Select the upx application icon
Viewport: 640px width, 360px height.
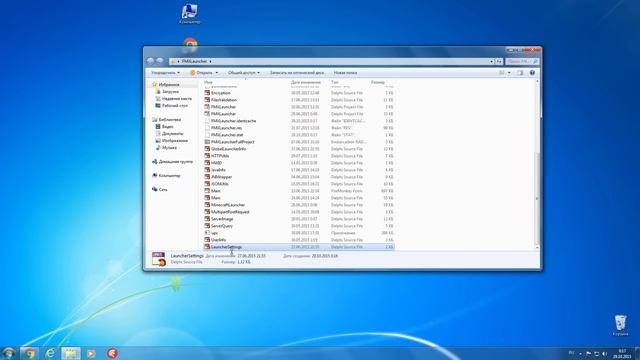207,233
